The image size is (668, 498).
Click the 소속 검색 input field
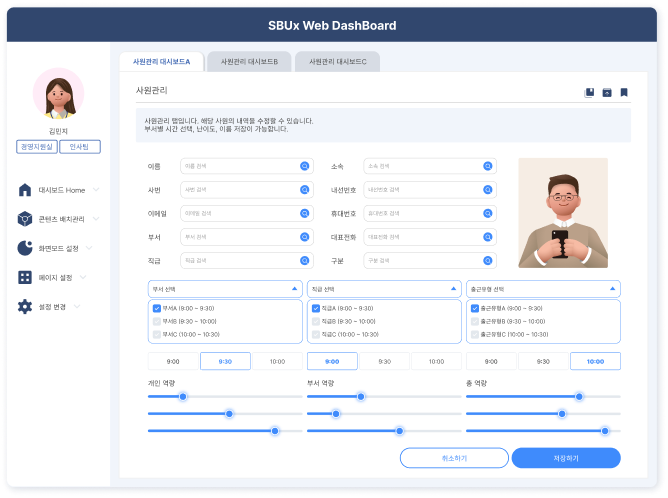click(430, 166)
